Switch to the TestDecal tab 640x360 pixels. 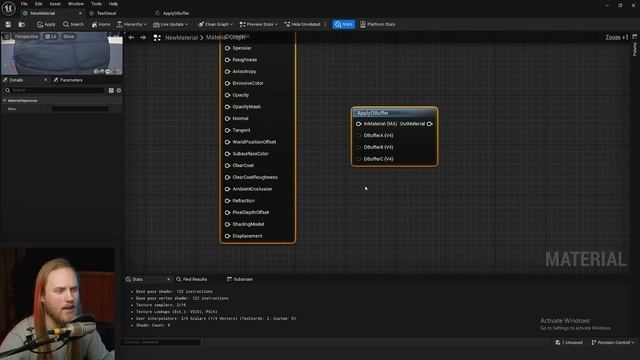coord(106,13)
